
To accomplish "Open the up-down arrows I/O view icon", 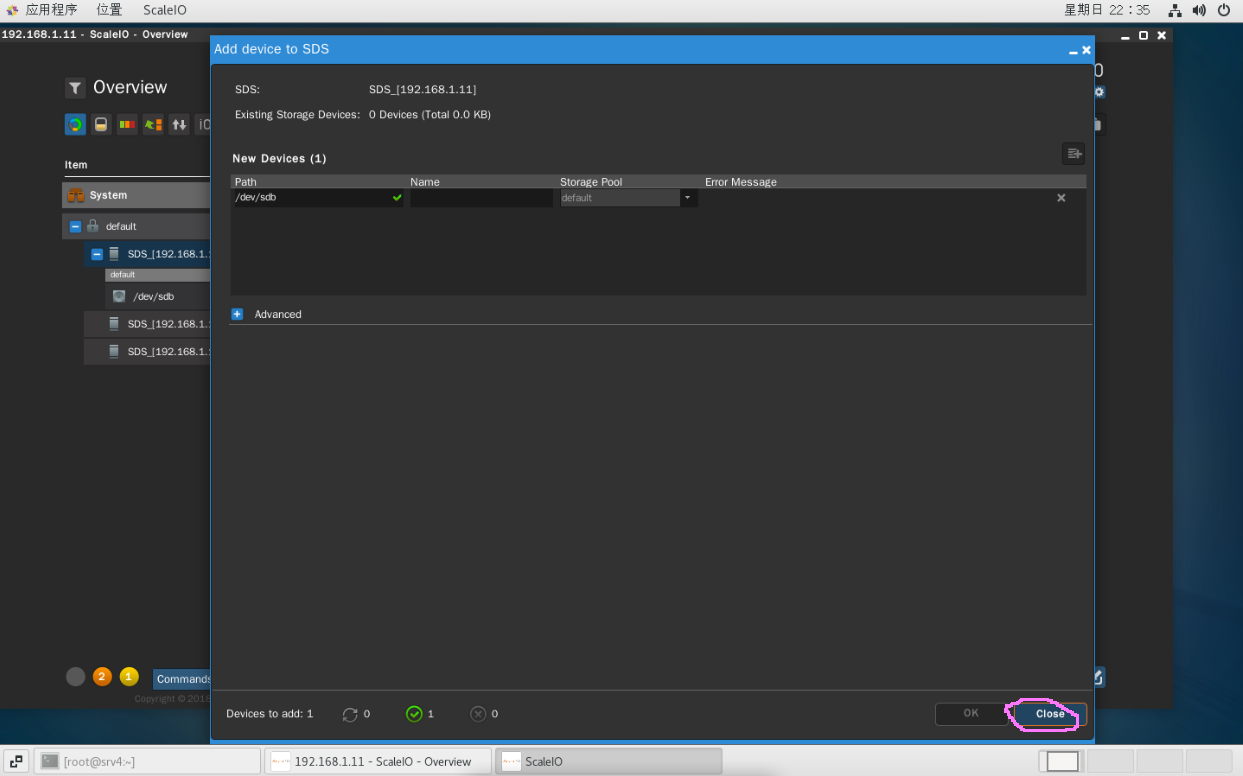I will click(179, 125).
